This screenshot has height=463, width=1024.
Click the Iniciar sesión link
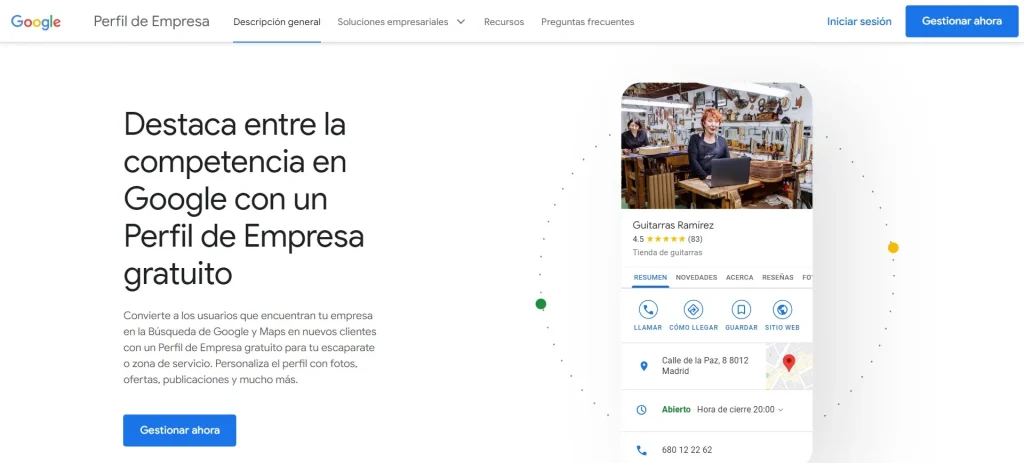click(x=859, y=22)
